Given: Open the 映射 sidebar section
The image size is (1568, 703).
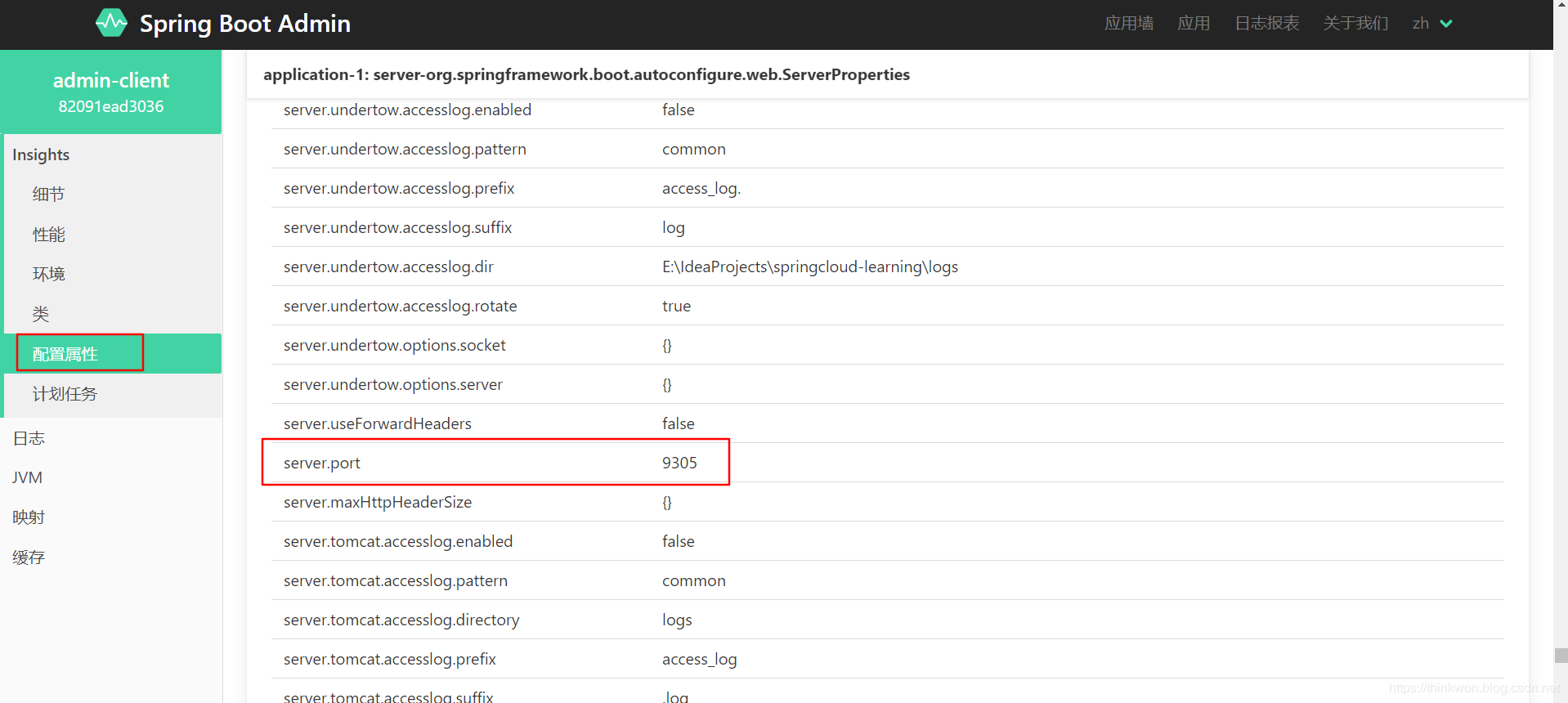Looking at the screenshot, I should coord(29,517).
